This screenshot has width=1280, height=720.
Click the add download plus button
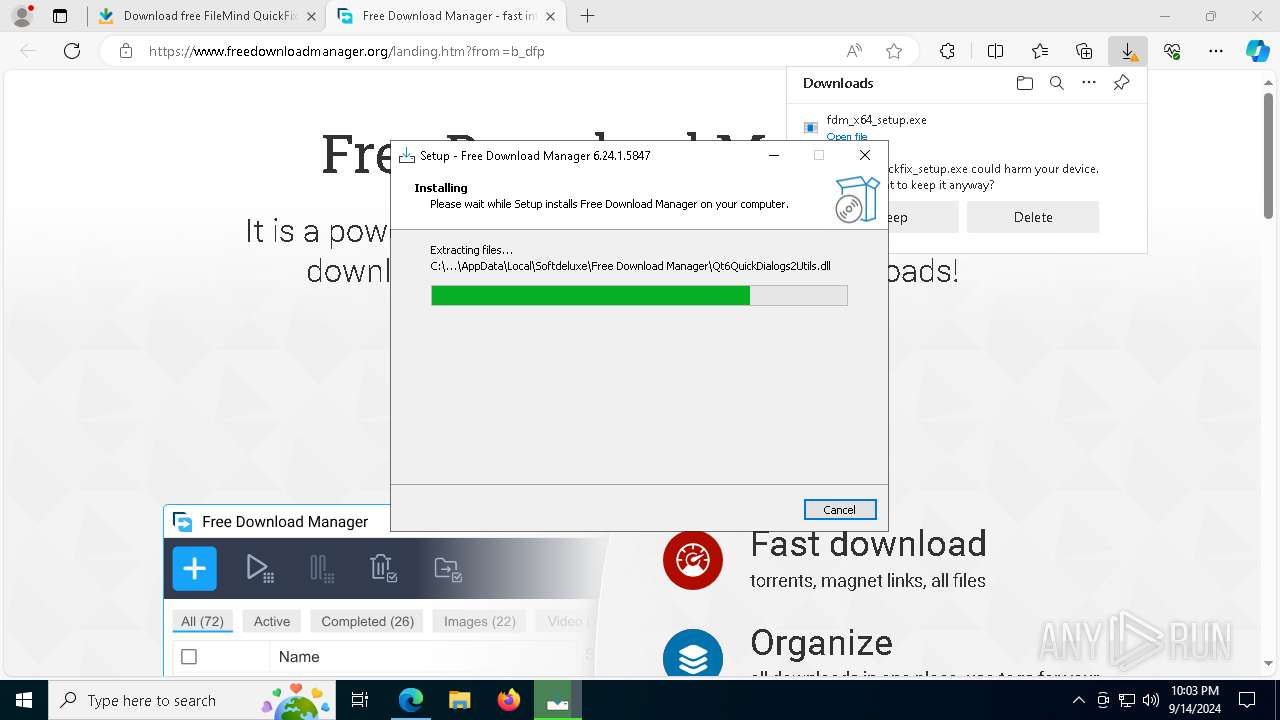coord(194,569)
